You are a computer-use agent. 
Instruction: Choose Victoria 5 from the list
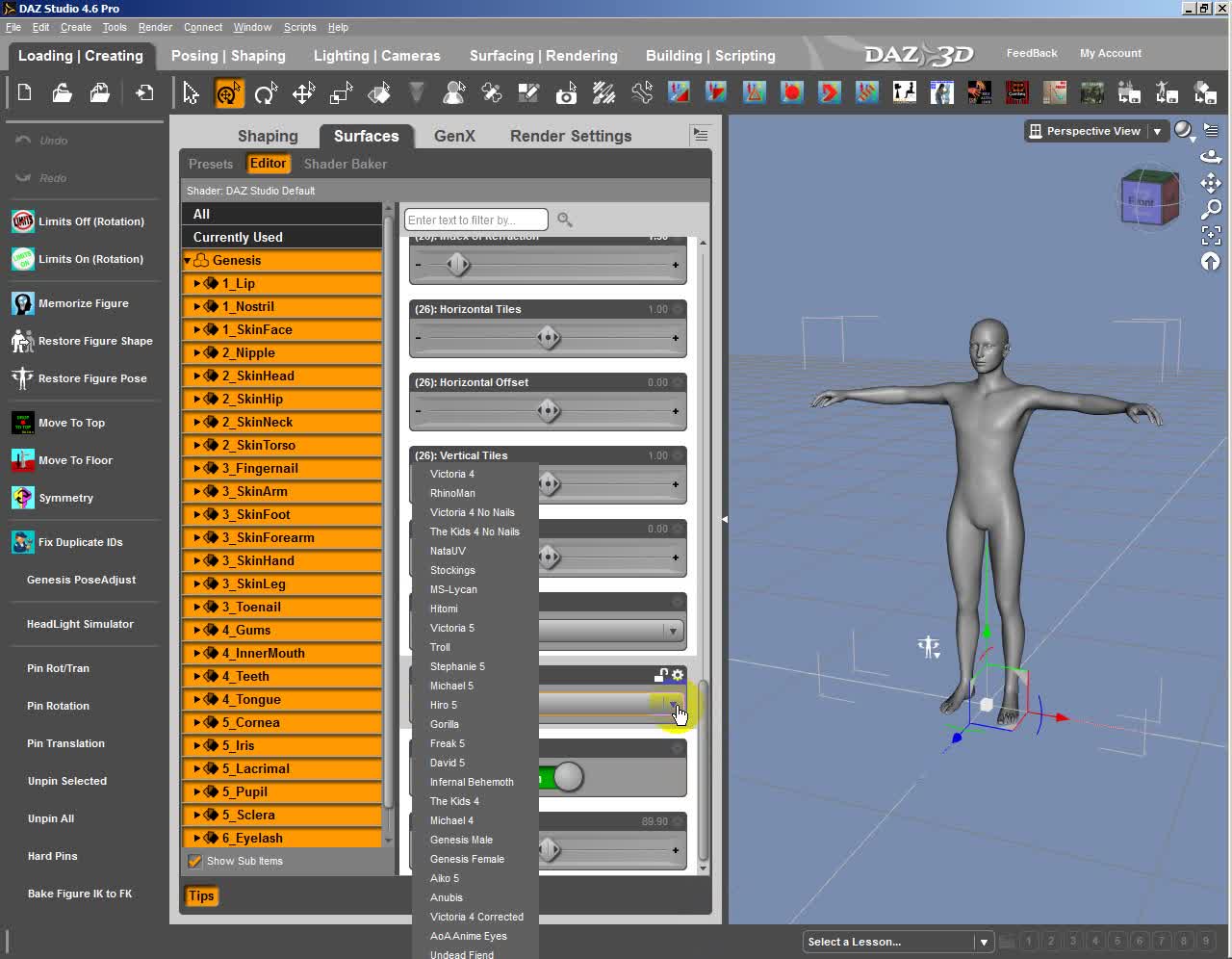451,628
